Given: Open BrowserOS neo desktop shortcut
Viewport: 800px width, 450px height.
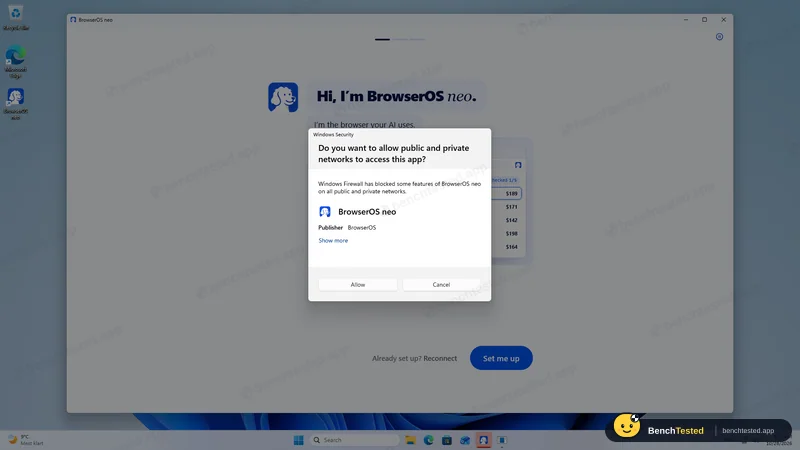Looking at the screenshot, I should 15,104.
